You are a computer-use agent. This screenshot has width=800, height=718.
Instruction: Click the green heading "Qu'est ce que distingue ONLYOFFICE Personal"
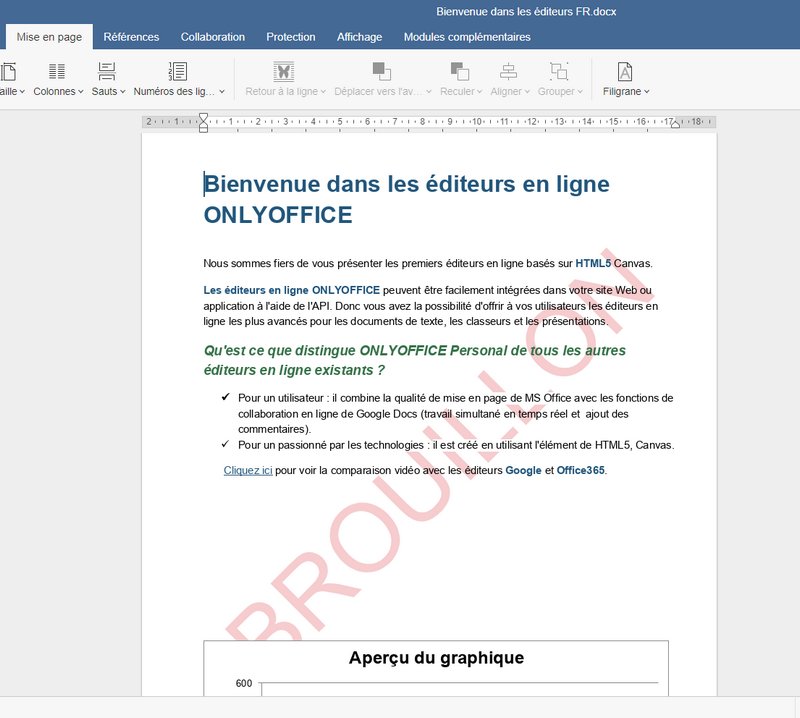coord(356,351)
